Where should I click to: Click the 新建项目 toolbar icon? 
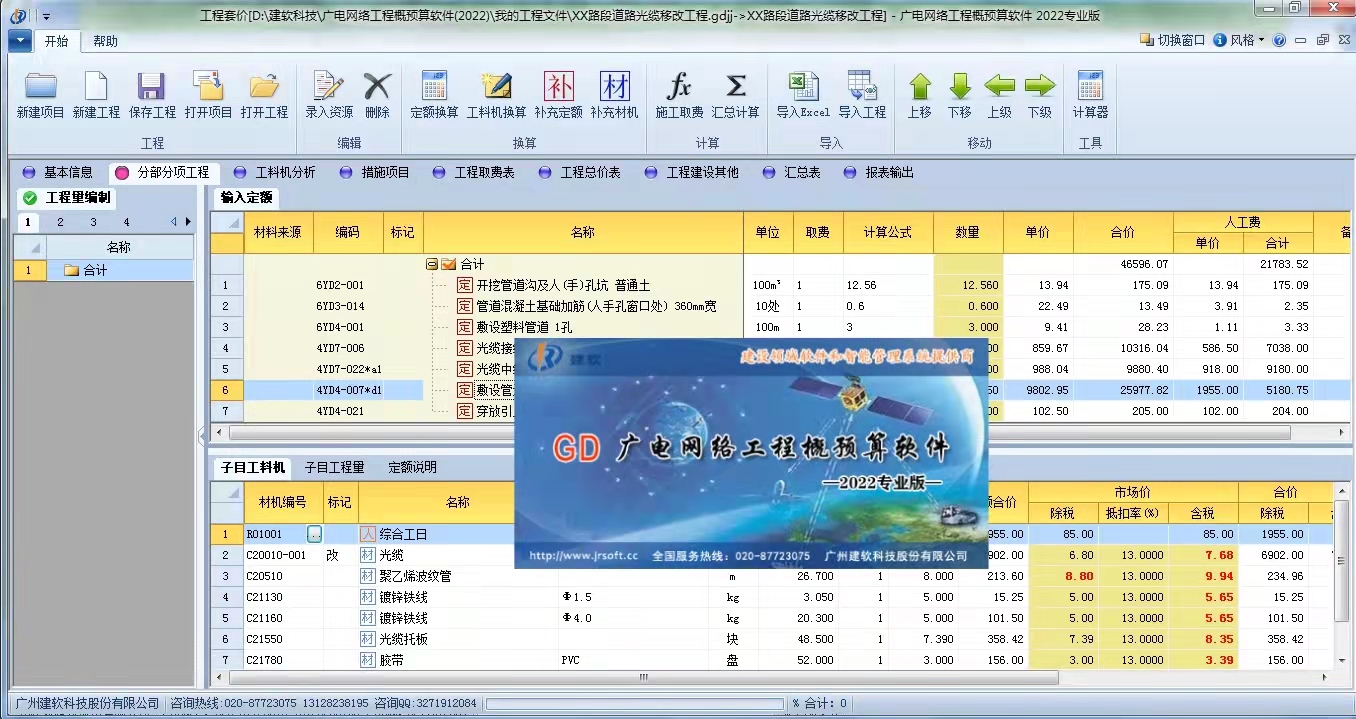point(41,86)
